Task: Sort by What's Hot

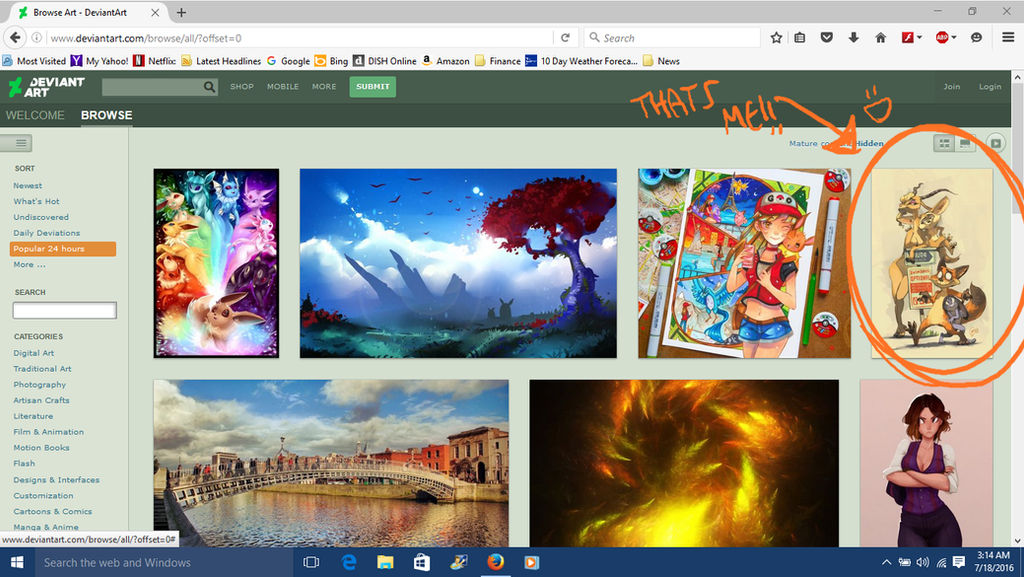Action: pos(37,201)
